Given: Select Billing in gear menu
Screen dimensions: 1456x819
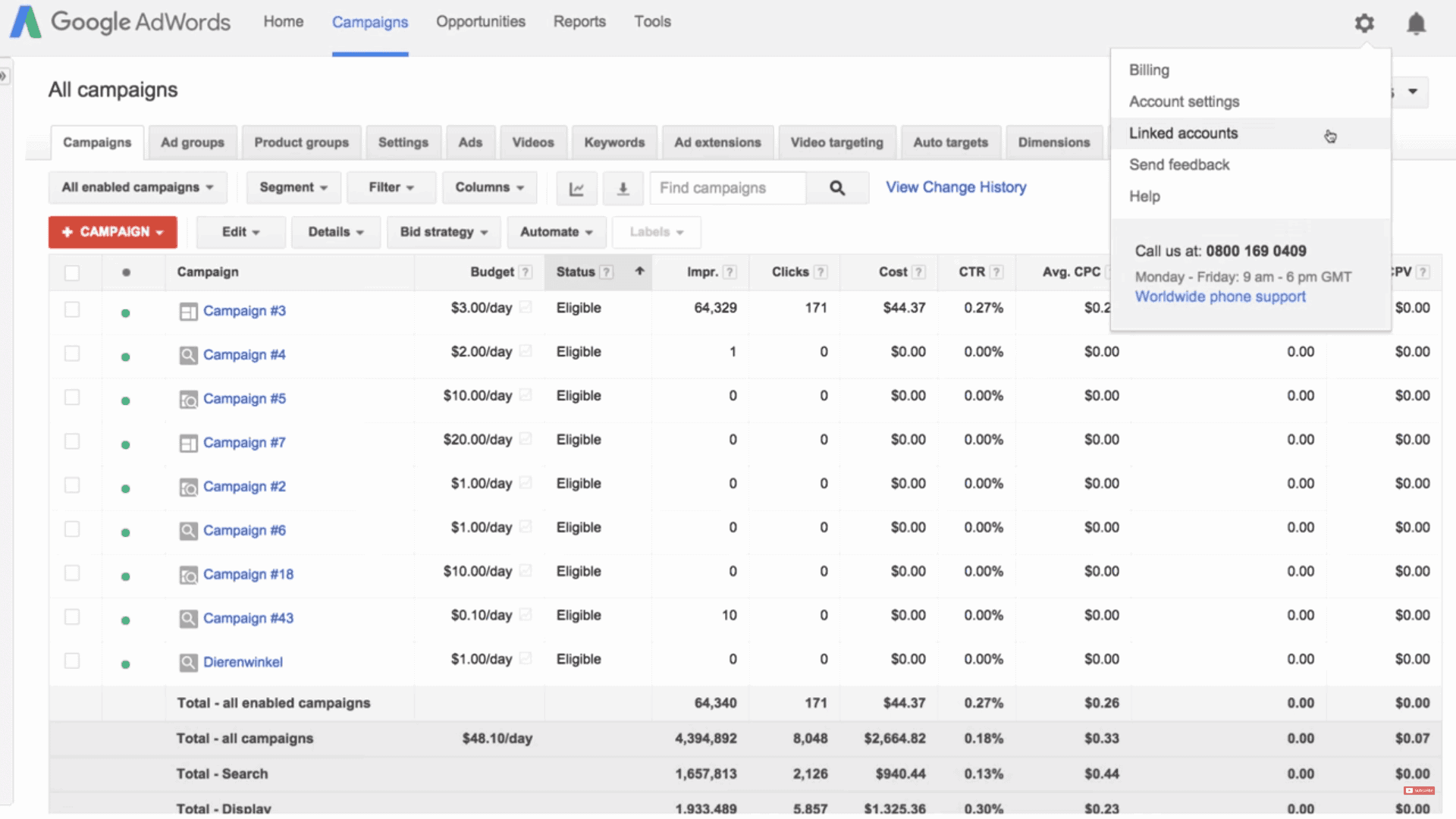Looking at the screenshot, I should point(1250,70).
